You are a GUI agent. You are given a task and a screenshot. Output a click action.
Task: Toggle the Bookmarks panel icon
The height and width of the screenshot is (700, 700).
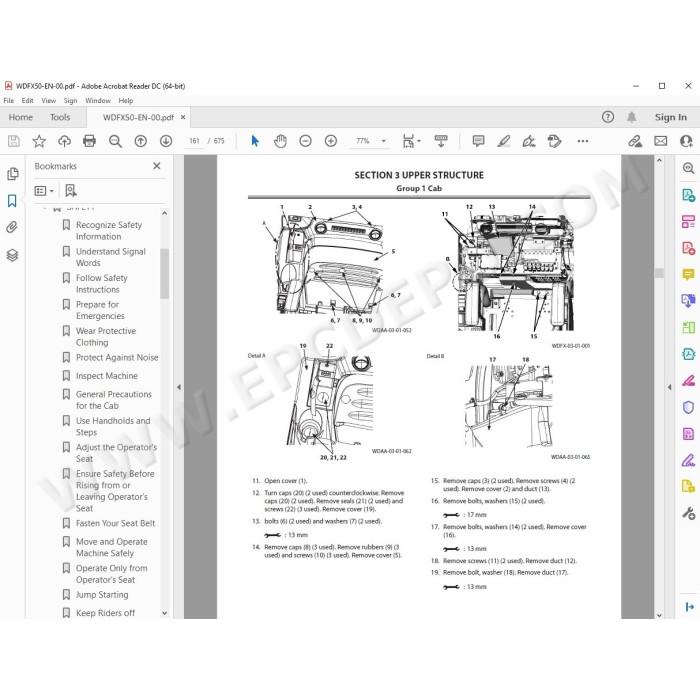coord(12,201)
